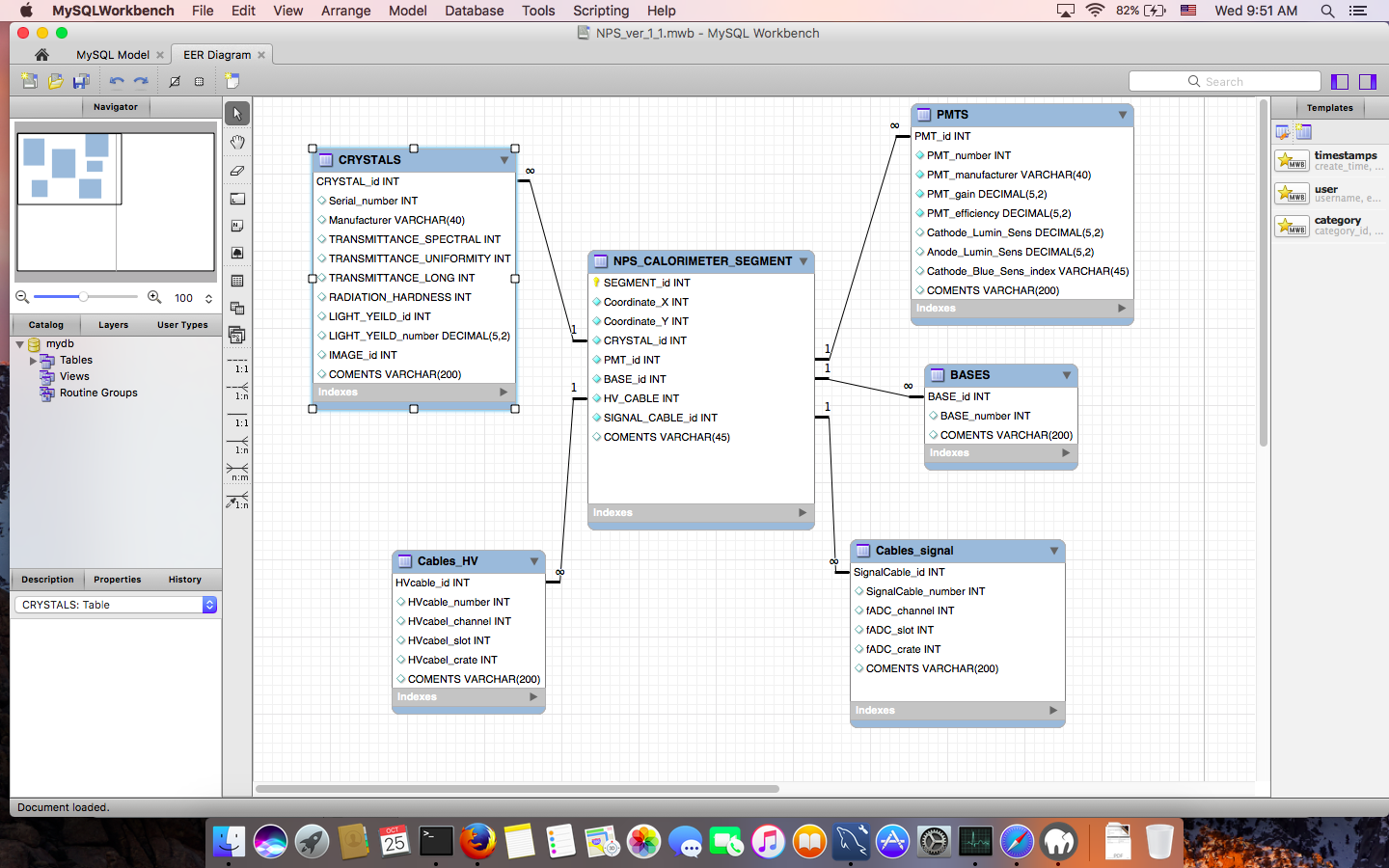Click the navigator zoom slider

point(86,297)
